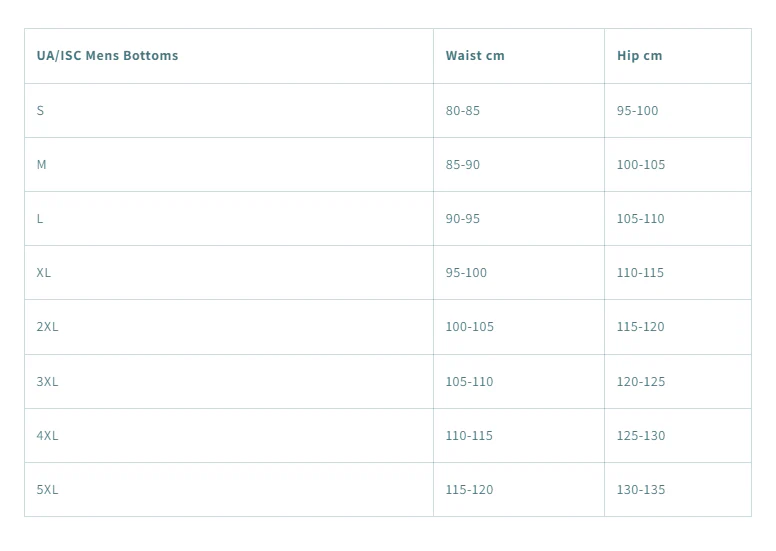This screenshot has width=776, height=551.
Task: Click the L size row label
Action: (x=40, y=218)
